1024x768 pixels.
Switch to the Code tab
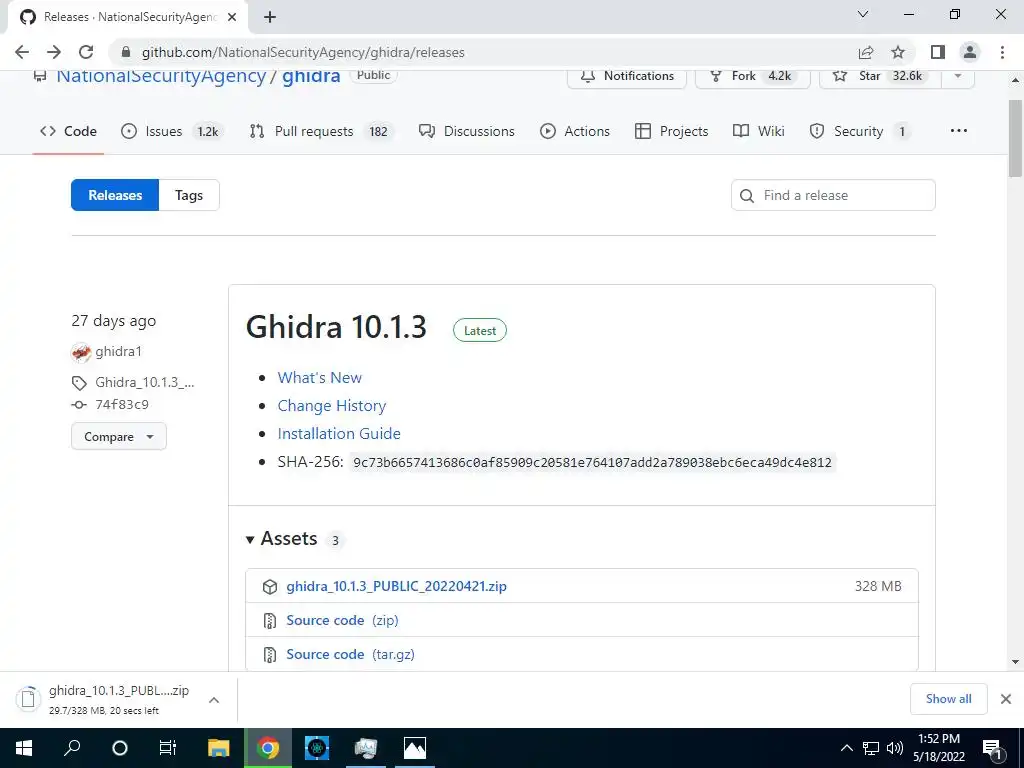(68, 131)
